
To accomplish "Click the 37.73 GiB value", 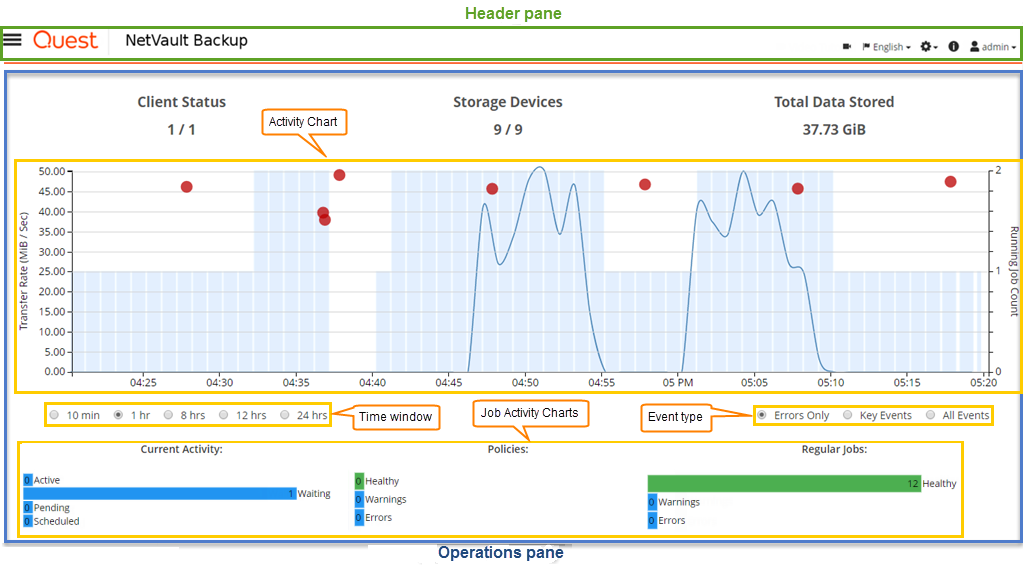I will pos(834,130).
